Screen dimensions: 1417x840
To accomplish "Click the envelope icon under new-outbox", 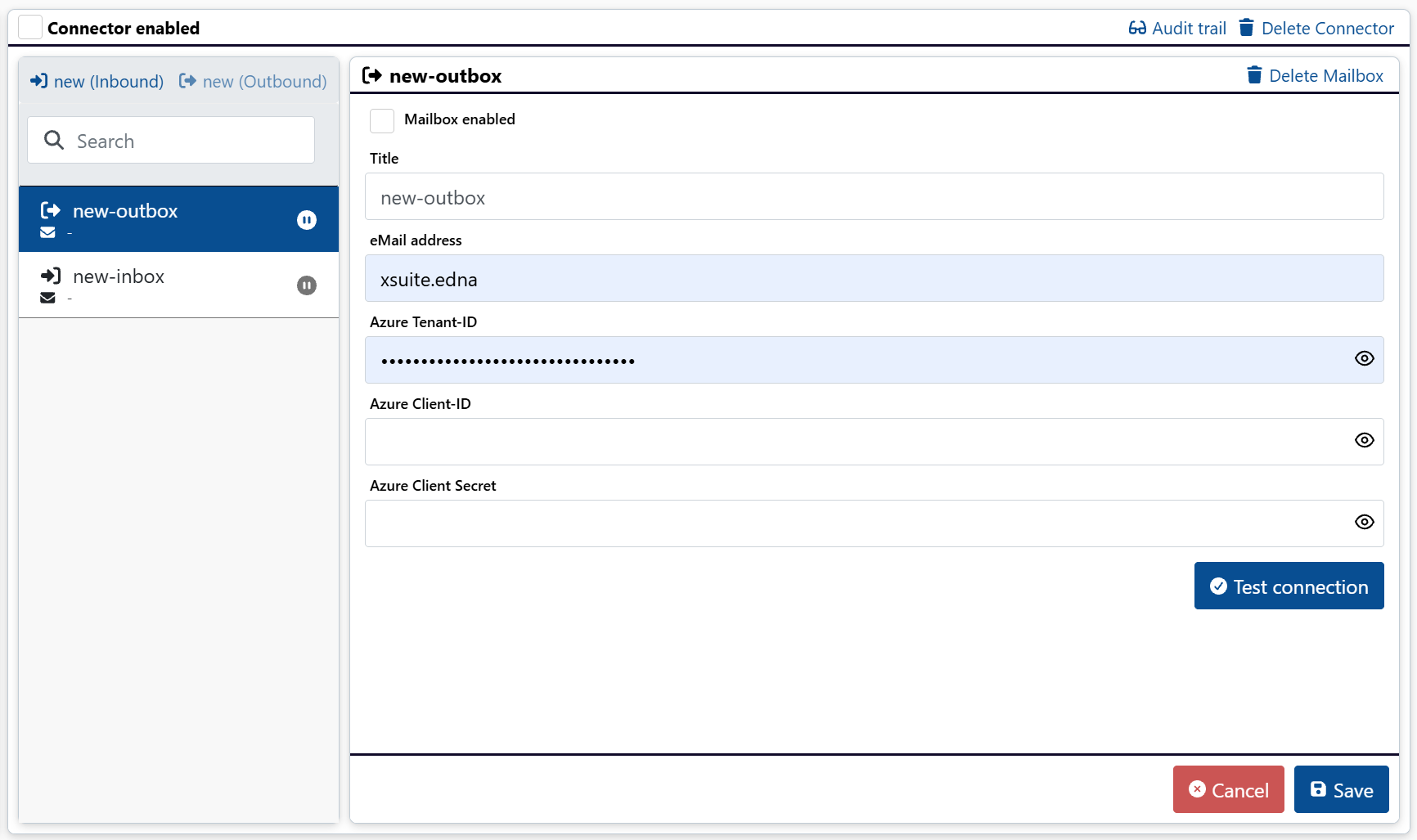I will [47, 232].
